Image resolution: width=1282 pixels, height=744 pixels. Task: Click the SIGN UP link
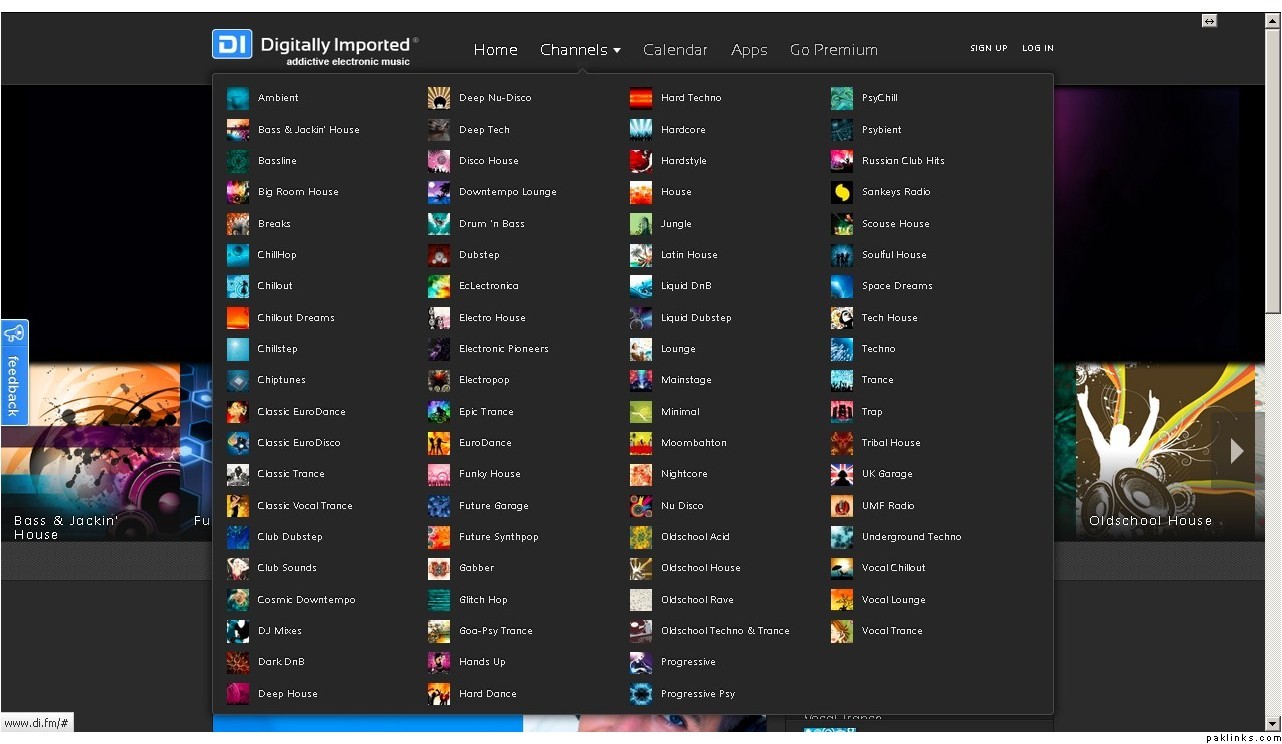988,48
